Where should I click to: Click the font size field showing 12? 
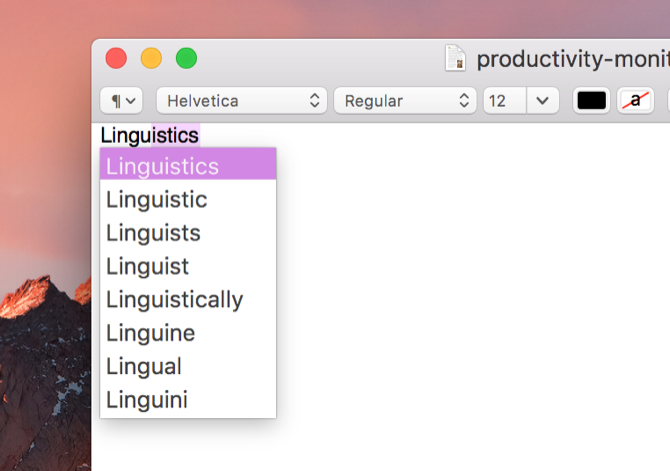click(x=503, y=101)
